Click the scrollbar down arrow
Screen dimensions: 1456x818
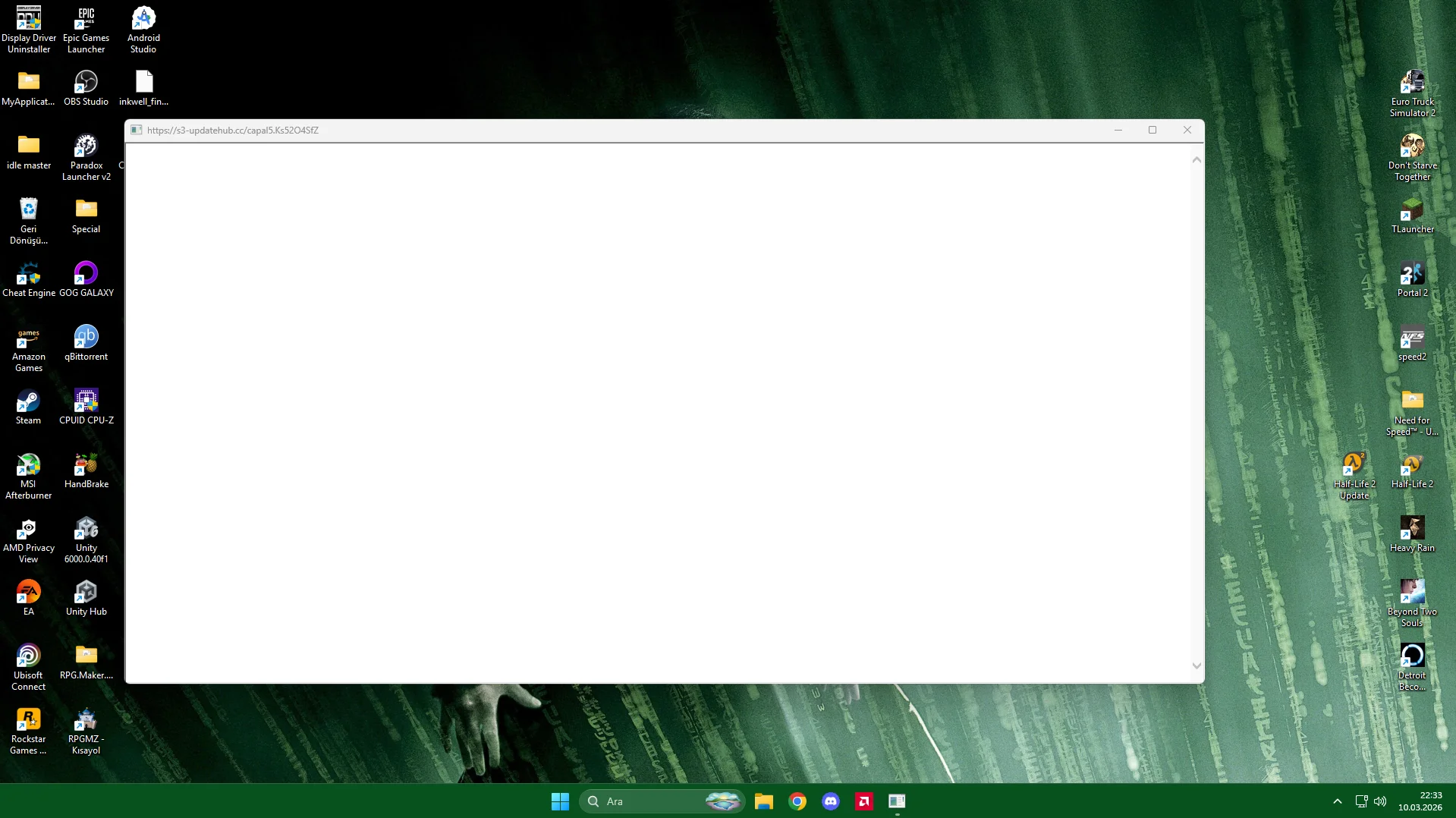pos(1197,666)
